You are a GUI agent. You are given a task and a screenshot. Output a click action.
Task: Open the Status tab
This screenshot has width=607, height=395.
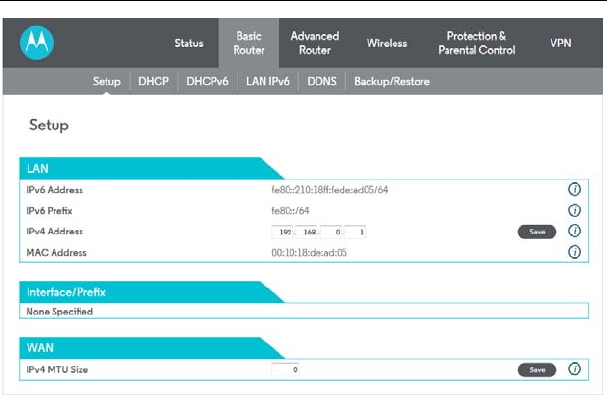tap(189, 43)
